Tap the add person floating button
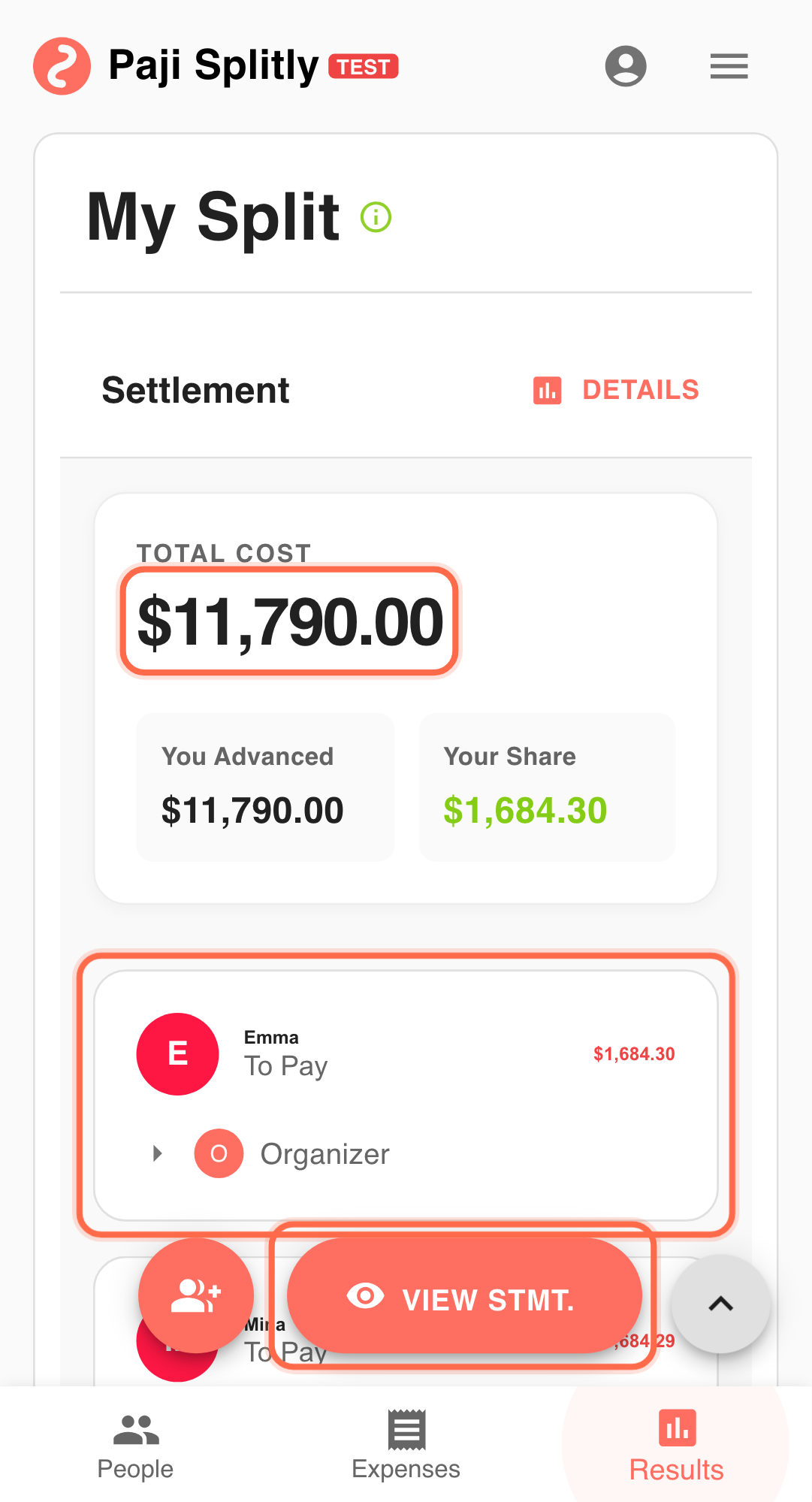This screenshot has width=812, height=1502. pyautogui.click(x=196, y=1295)
